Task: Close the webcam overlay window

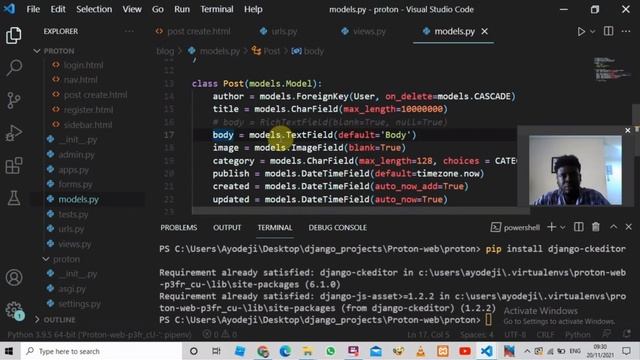Action: [627, 130]
